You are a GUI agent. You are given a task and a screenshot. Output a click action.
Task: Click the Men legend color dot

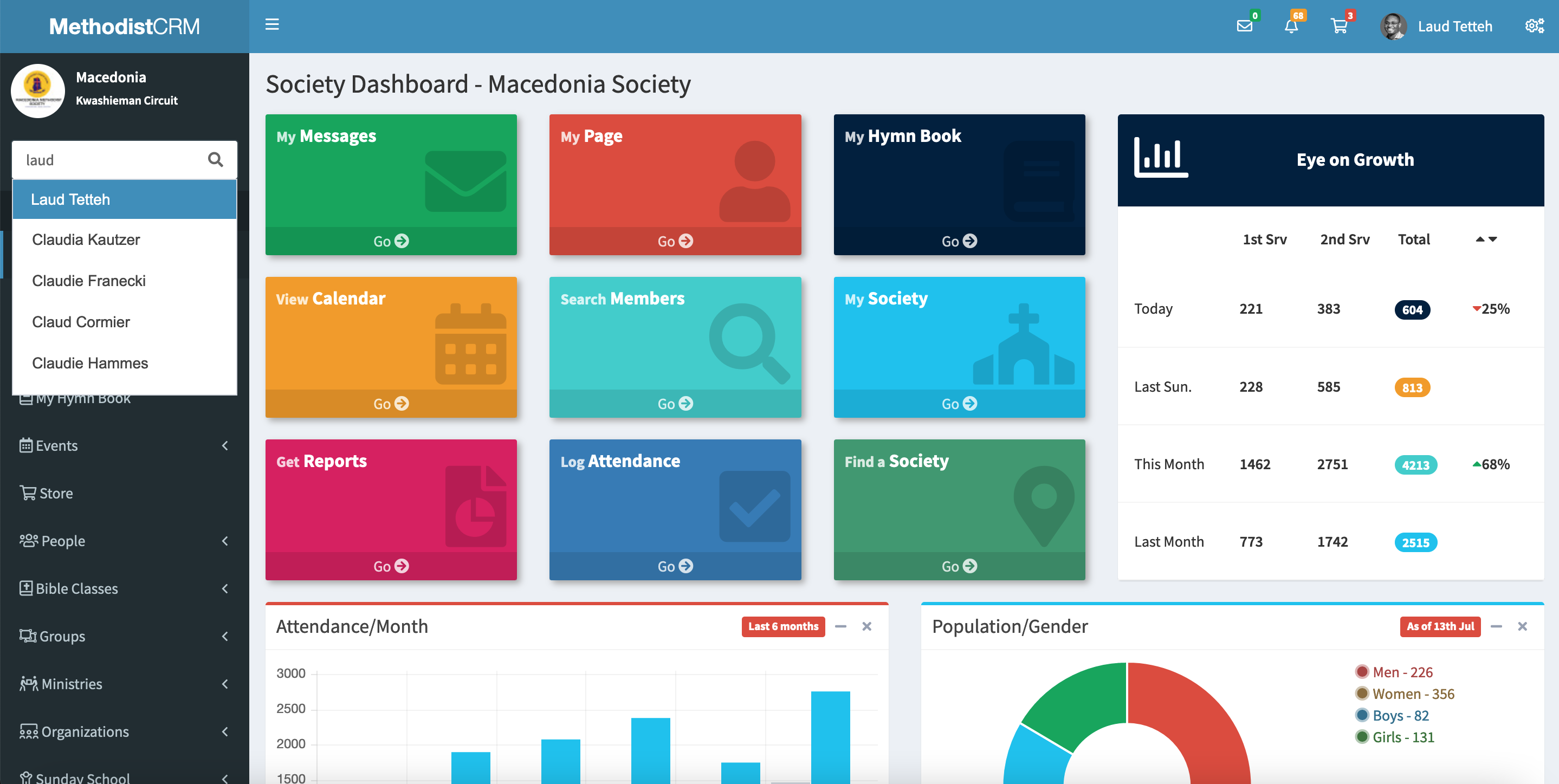(x=1362, y=671)
